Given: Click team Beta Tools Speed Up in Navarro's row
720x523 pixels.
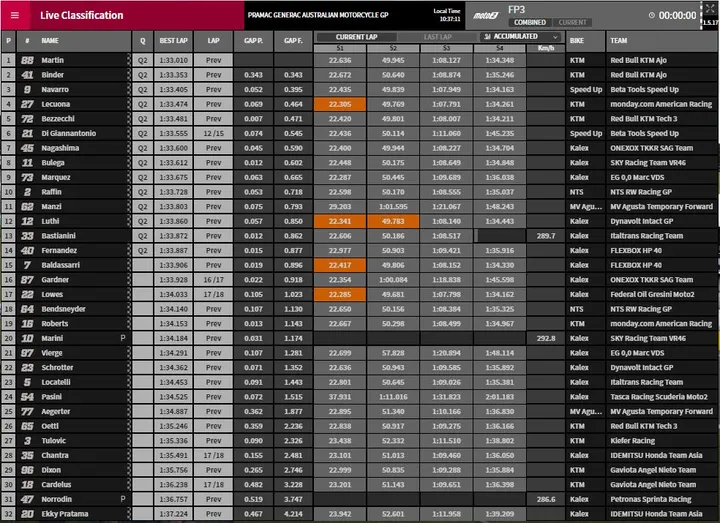Looking at the screenshot, I should point(644,90).
